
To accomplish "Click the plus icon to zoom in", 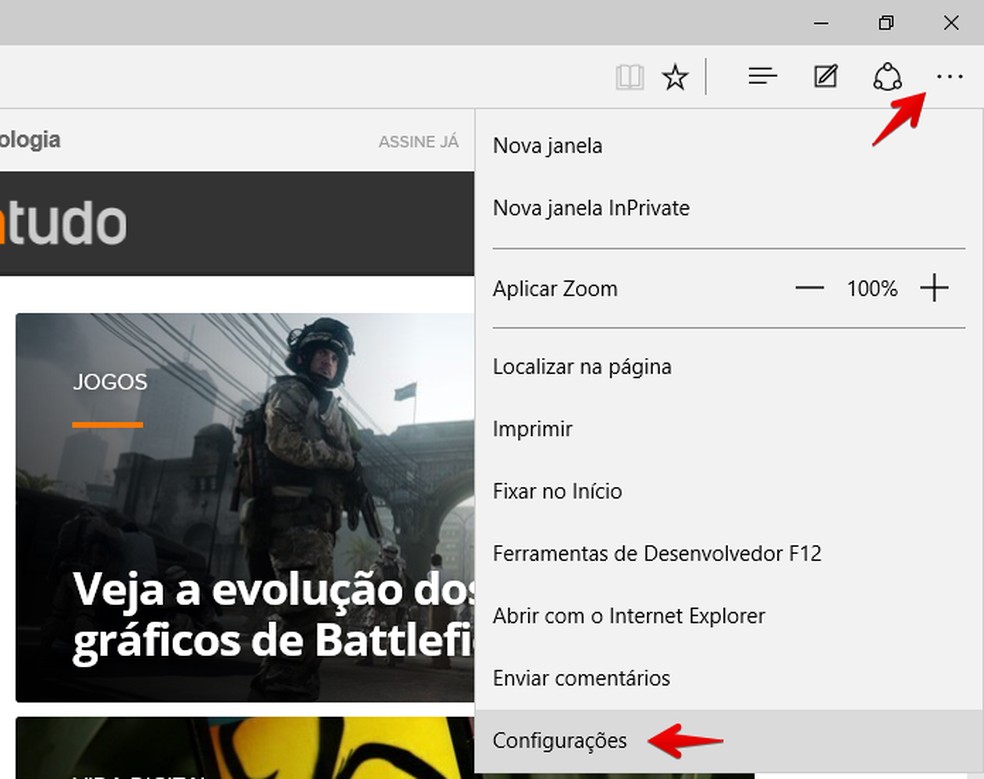I will (x=935, y=288).
